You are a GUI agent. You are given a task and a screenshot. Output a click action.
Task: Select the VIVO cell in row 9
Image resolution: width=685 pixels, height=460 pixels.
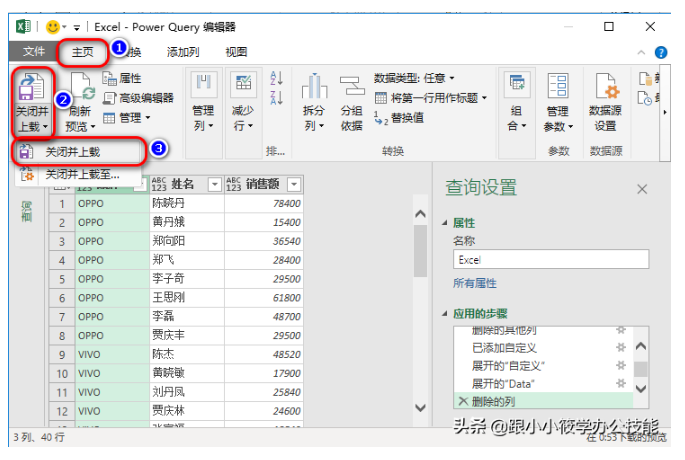coord(112,354)
